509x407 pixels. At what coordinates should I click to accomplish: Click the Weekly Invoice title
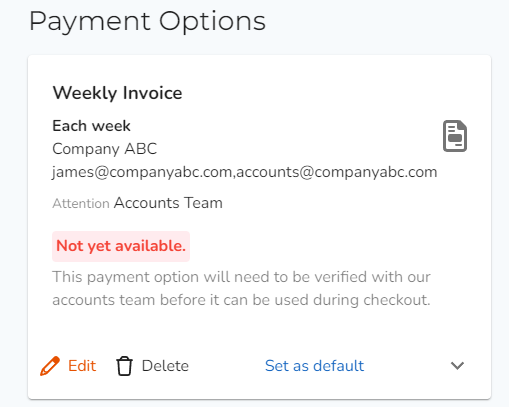click(x=117, y=93)
